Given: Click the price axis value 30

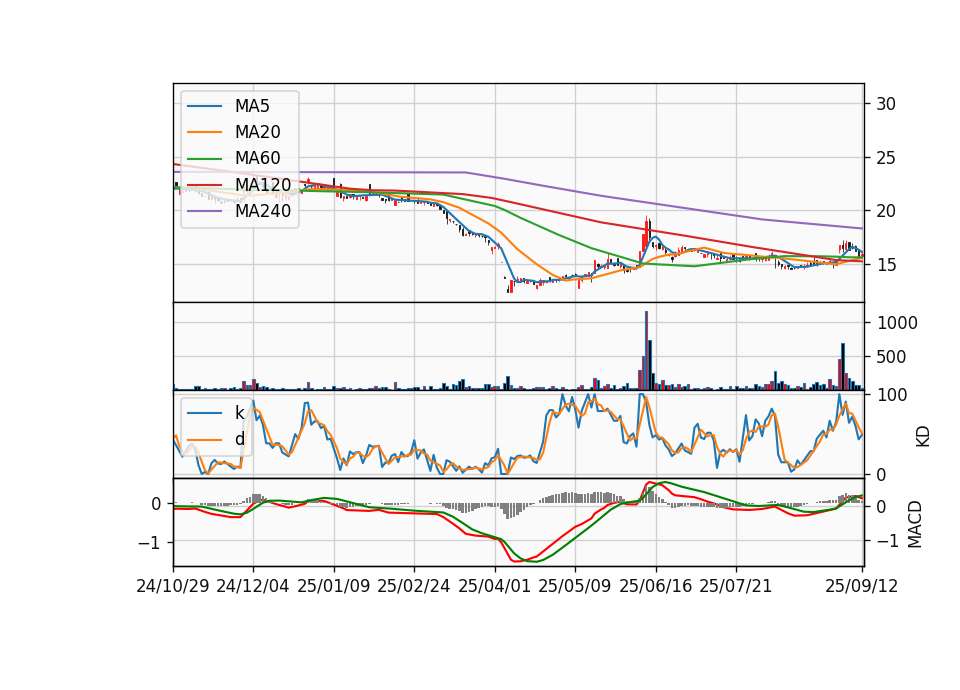Looking at the screenshot, I should (886, 104).
